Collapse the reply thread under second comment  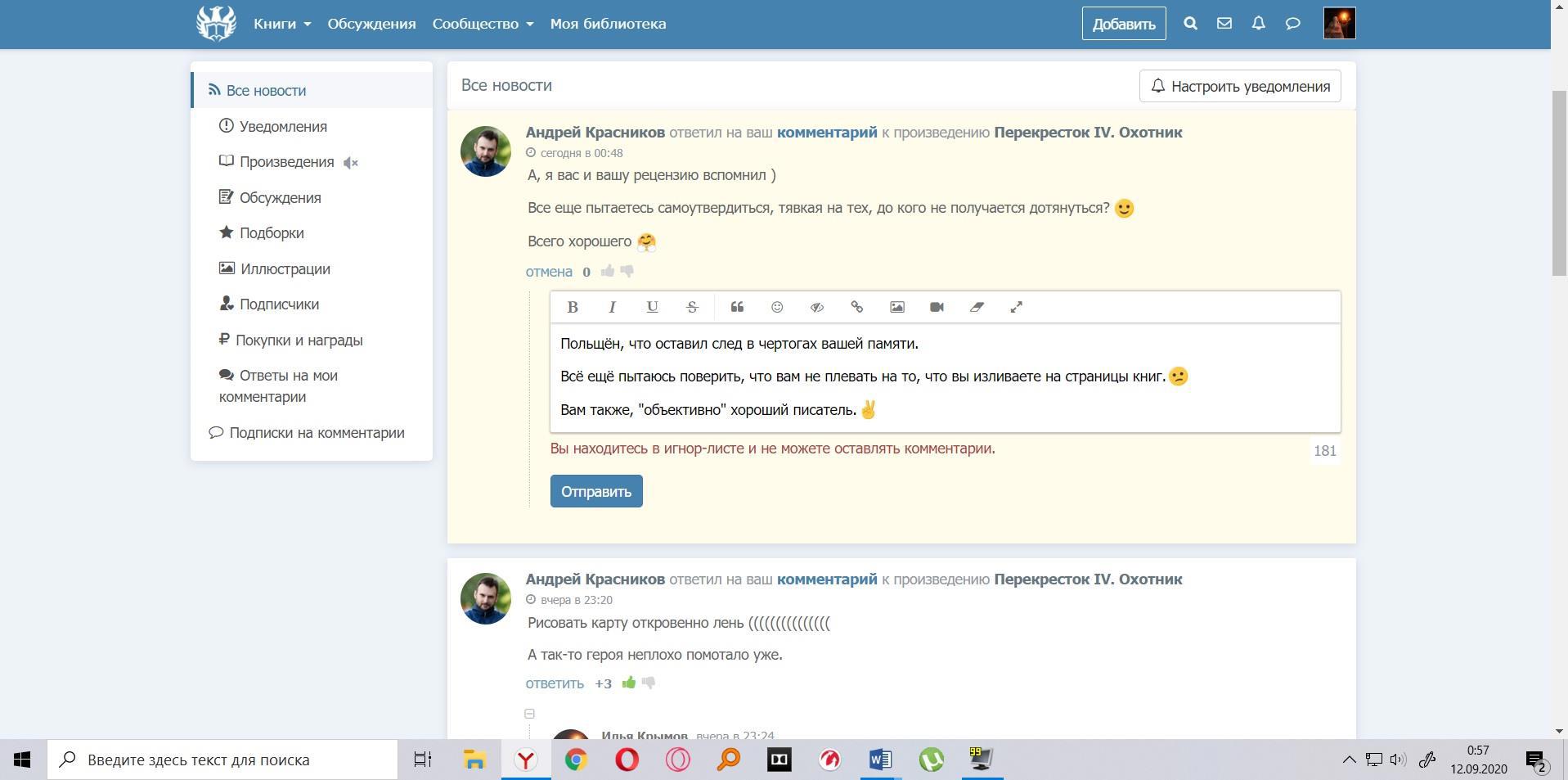(x=529, y=714)
